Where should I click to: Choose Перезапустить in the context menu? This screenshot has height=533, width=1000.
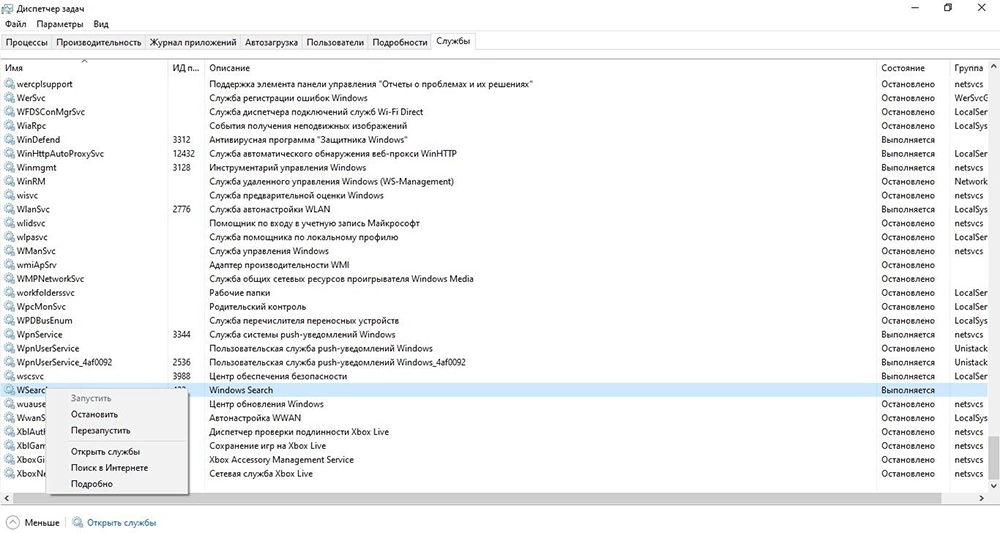(x=100, y=430)
